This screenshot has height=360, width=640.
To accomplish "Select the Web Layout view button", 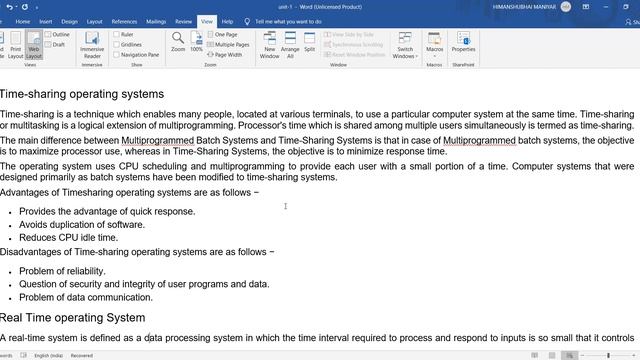I will coord(33,44).
